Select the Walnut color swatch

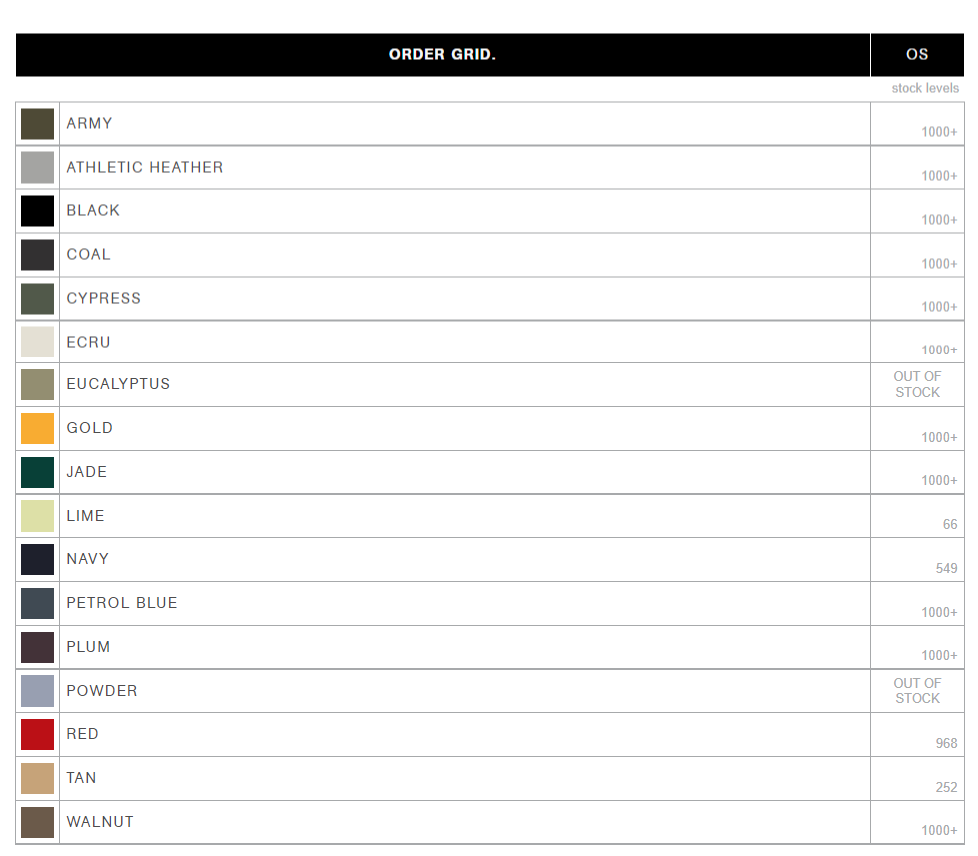pyautogui.click(x=37, y=822)
